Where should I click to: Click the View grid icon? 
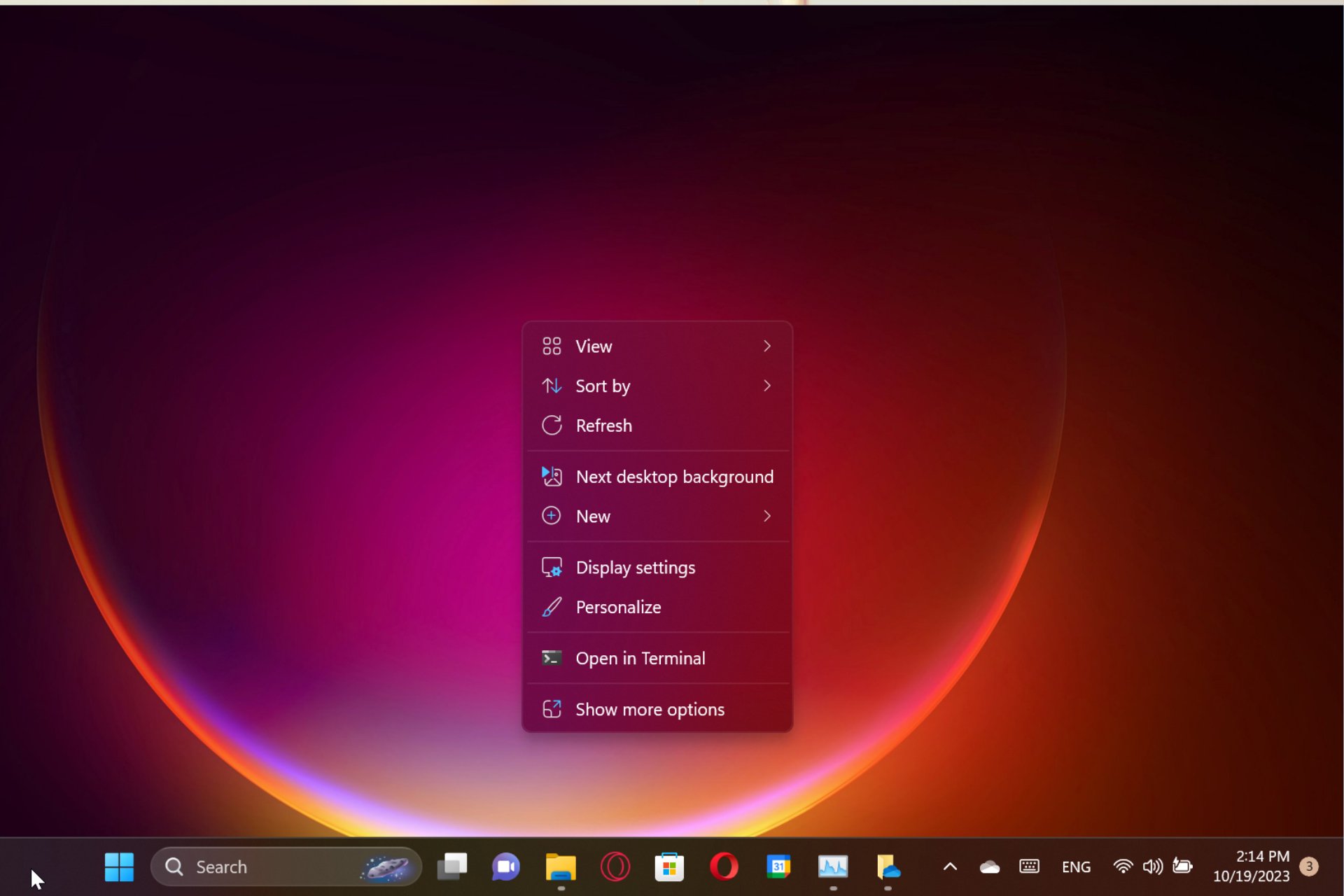(552, 346)
